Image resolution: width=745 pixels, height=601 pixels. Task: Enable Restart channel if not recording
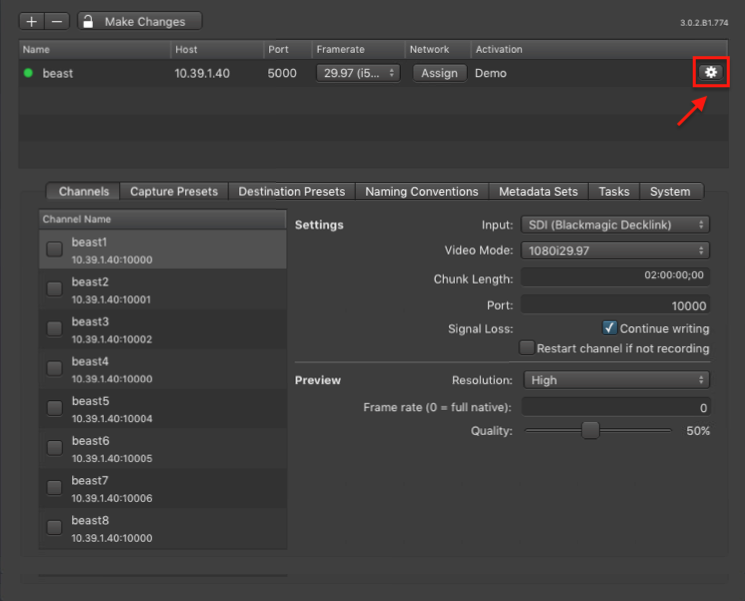[526, 348]
